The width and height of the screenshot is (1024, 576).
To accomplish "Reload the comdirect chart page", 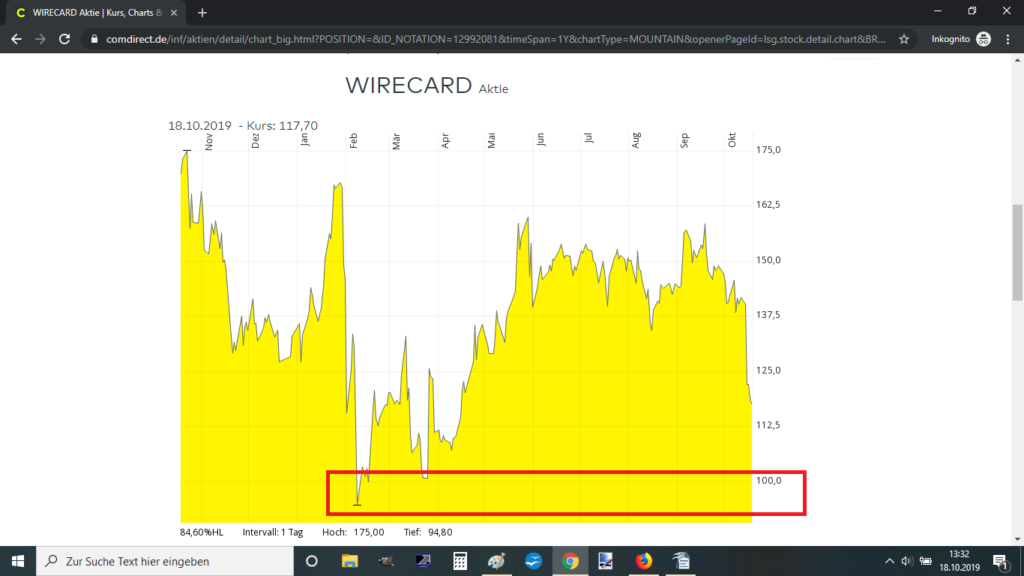I will [x=64, y=39].
